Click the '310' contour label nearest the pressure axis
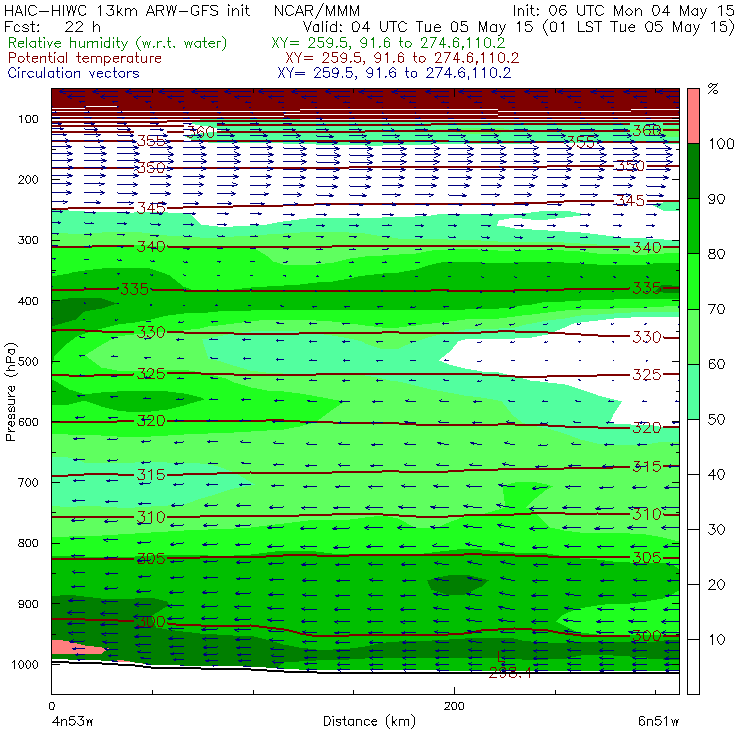 151,517
